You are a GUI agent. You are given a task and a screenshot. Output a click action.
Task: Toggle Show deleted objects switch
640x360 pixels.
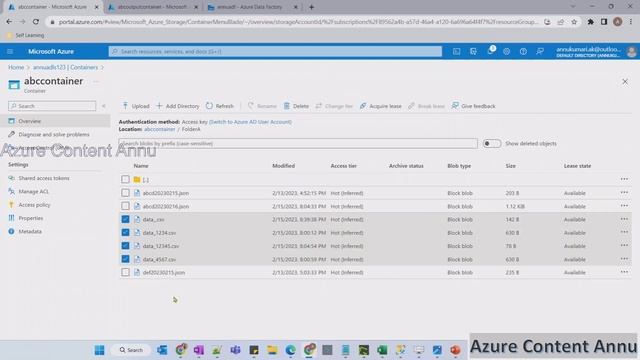(491, 144)
